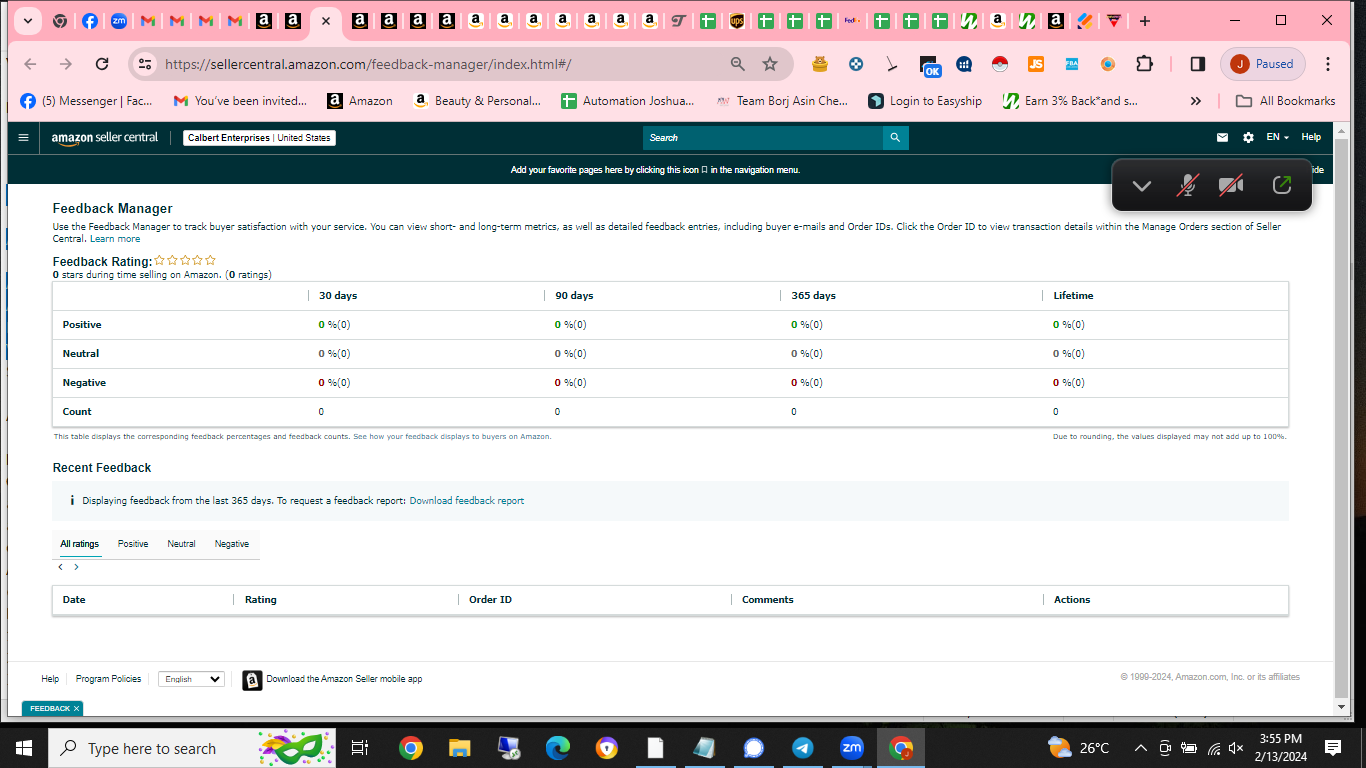
Task: View site information icon beside the URL
Action: (145, 64)
